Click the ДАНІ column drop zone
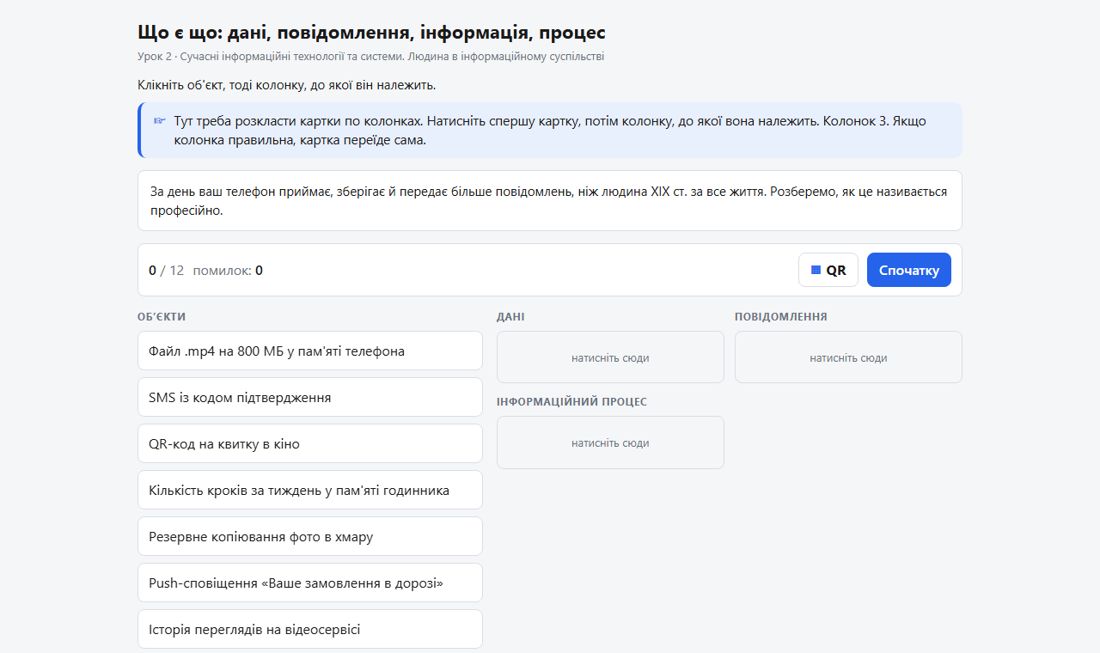The width and height of the screenshot is (1100, 653). [x=610, y=357]
